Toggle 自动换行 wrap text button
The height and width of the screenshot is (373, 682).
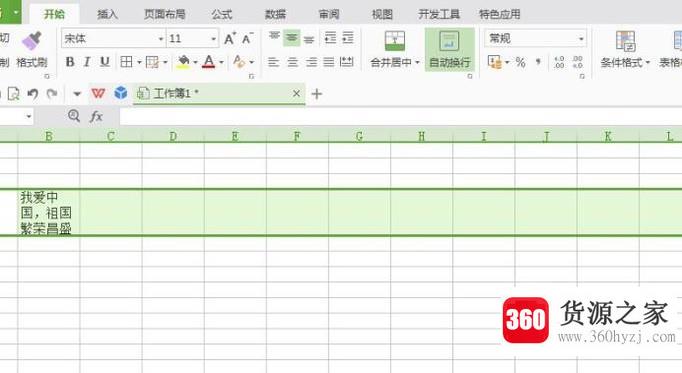[450, 49]
